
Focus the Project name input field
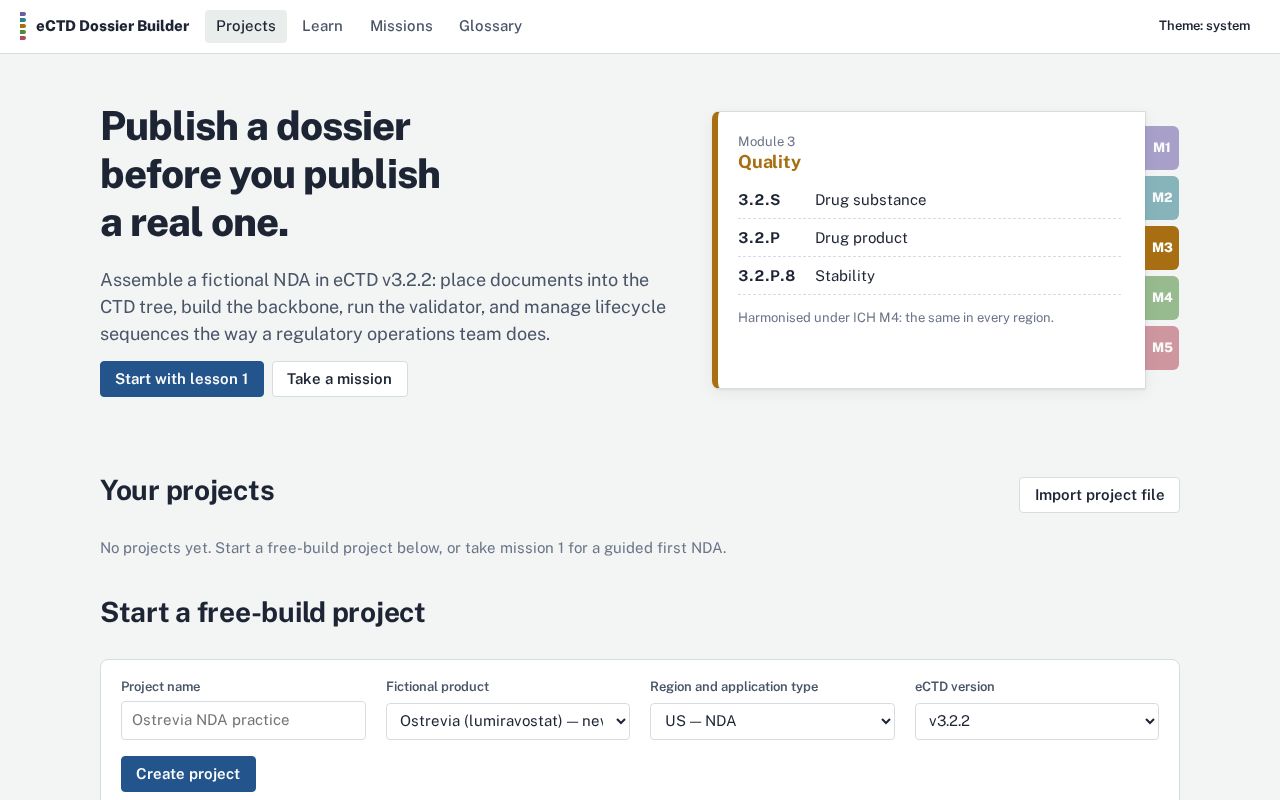tap(243, 721)
